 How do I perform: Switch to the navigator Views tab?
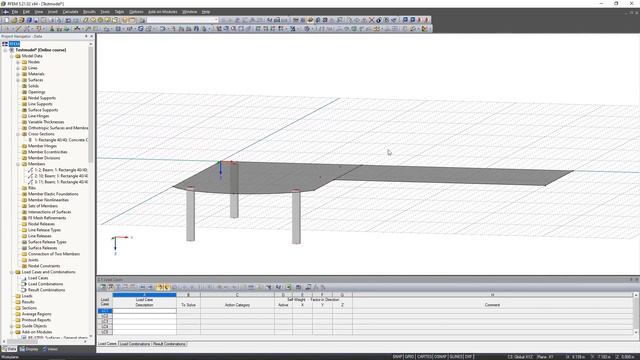click(x=51, y=349)
